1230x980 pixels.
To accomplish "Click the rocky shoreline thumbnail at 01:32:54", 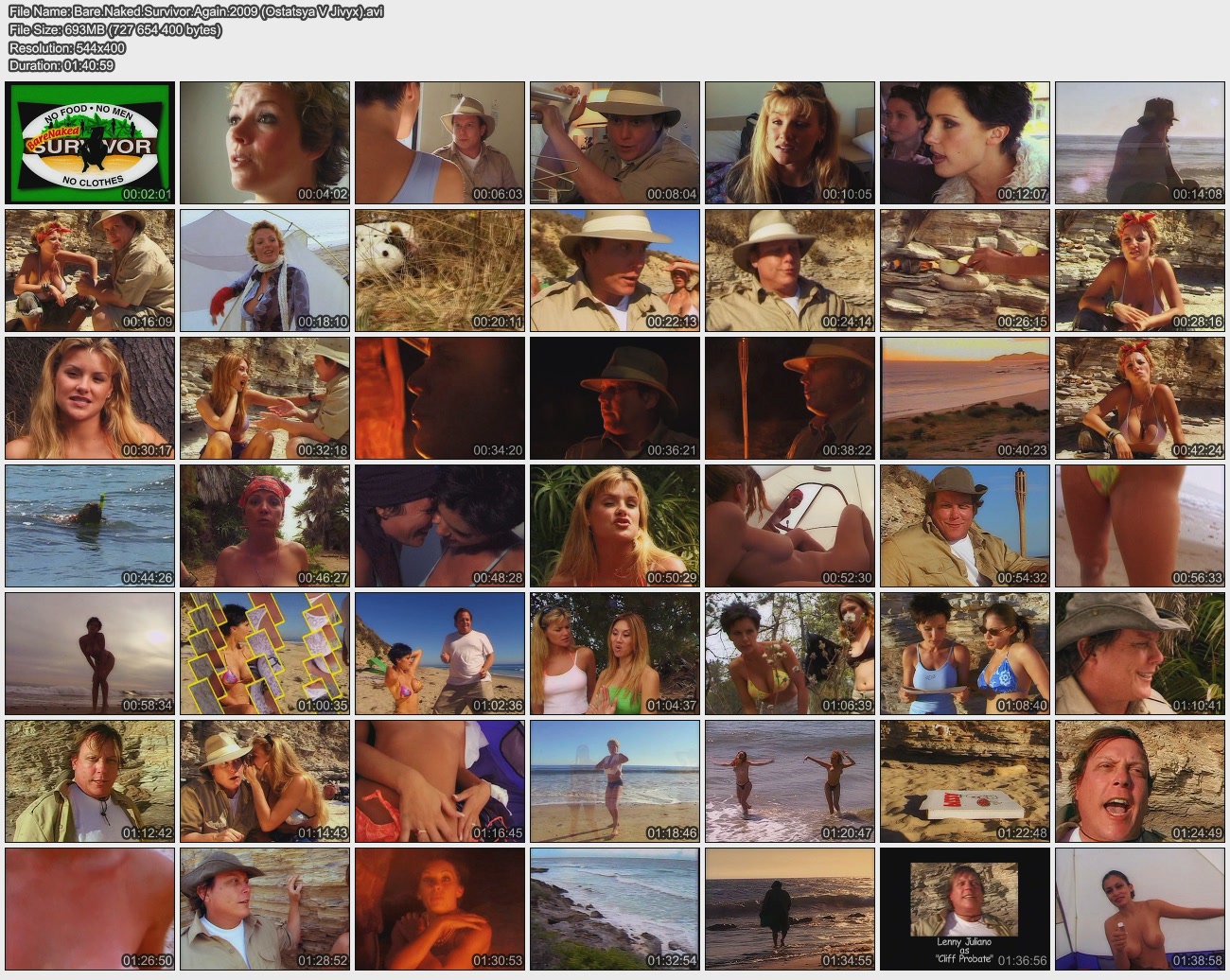I will coord(615,909).
